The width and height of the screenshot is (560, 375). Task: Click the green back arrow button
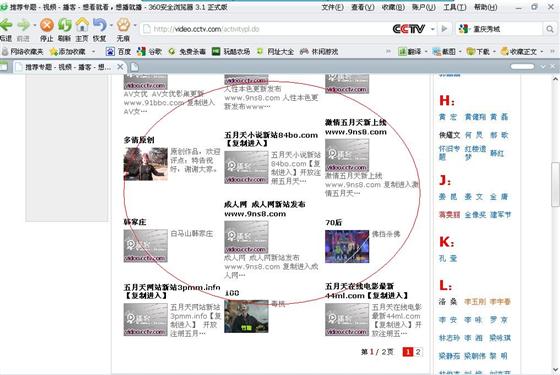6,25
